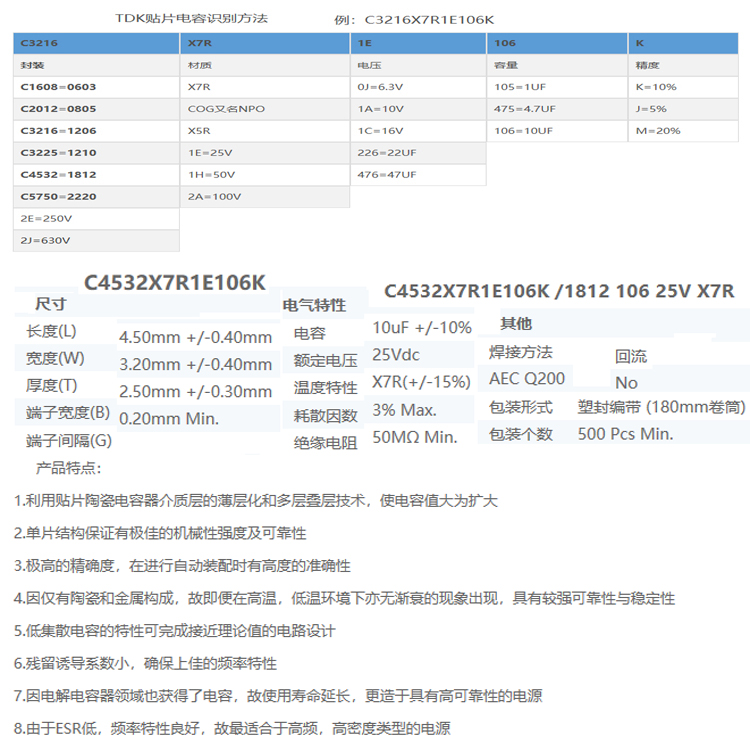
Task: Click the cell 2A=100V
Action: pos(265,197)
